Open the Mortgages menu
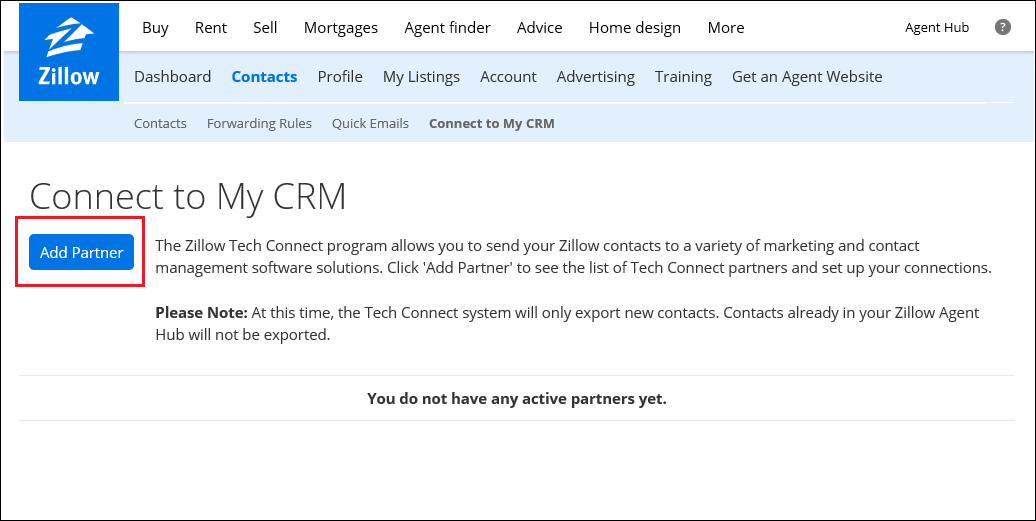1036x521 pixels. (341, 28)
